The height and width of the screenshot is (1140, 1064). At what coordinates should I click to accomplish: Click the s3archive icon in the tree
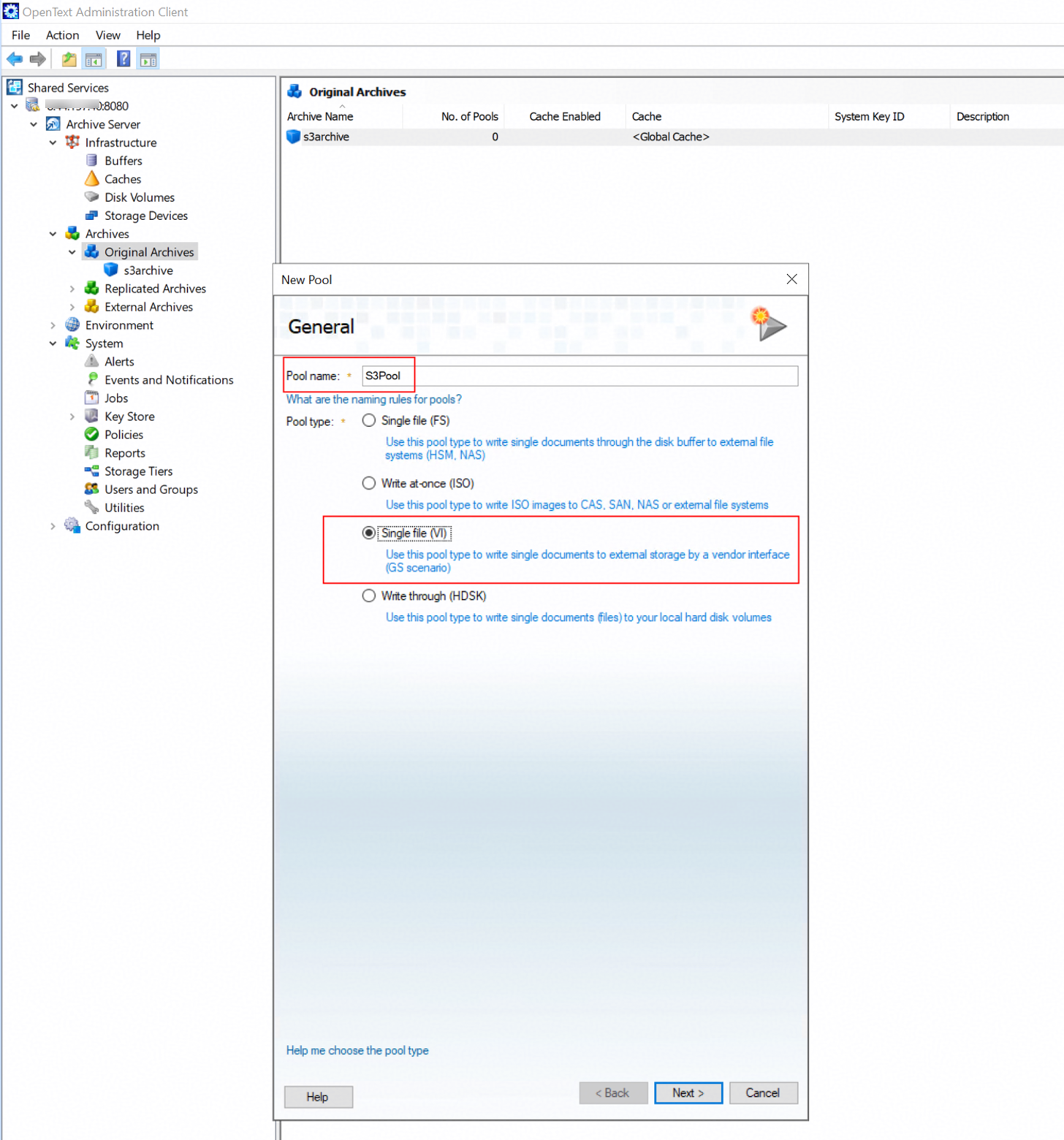[111, 270]
